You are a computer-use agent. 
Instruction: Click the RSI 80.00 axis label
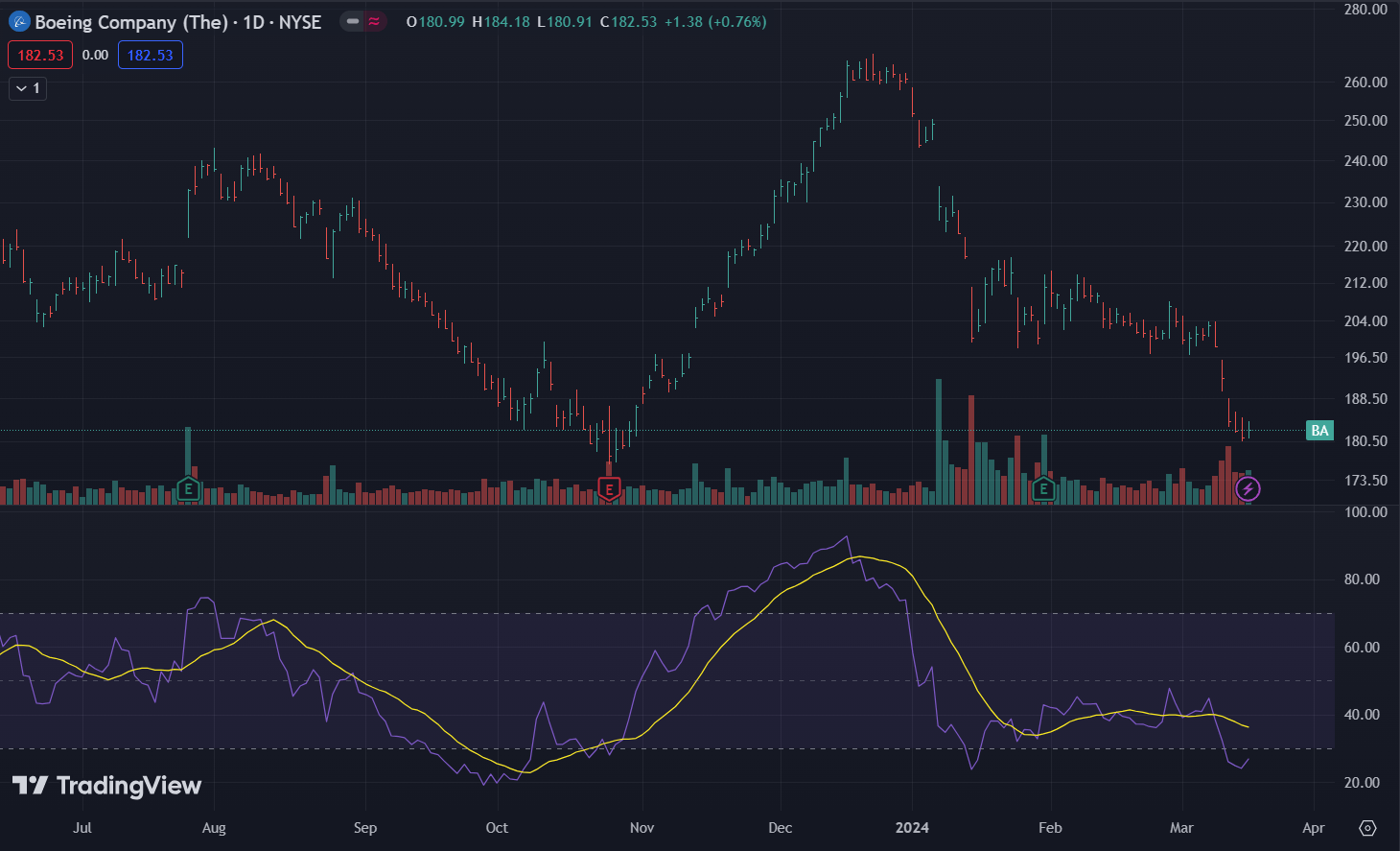[x=1362, y=579]
